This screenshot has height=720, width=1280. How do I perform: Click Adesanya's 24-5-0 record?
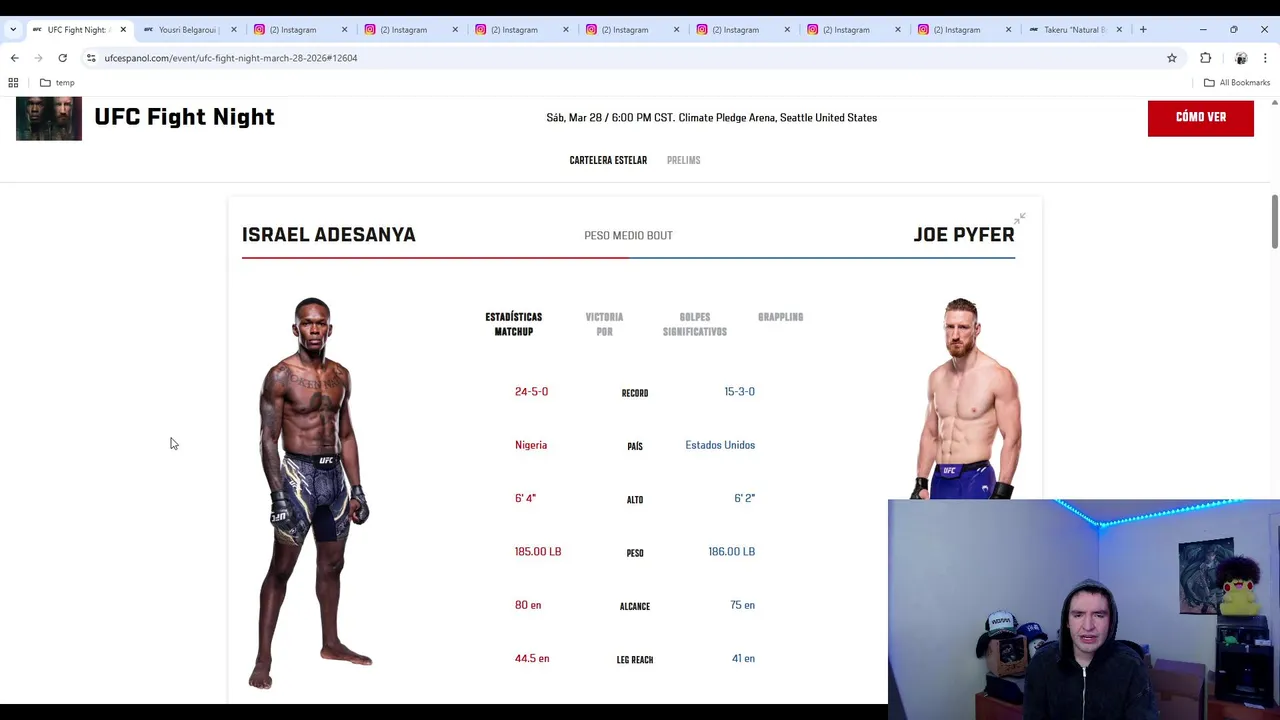(x=531, y=392)
